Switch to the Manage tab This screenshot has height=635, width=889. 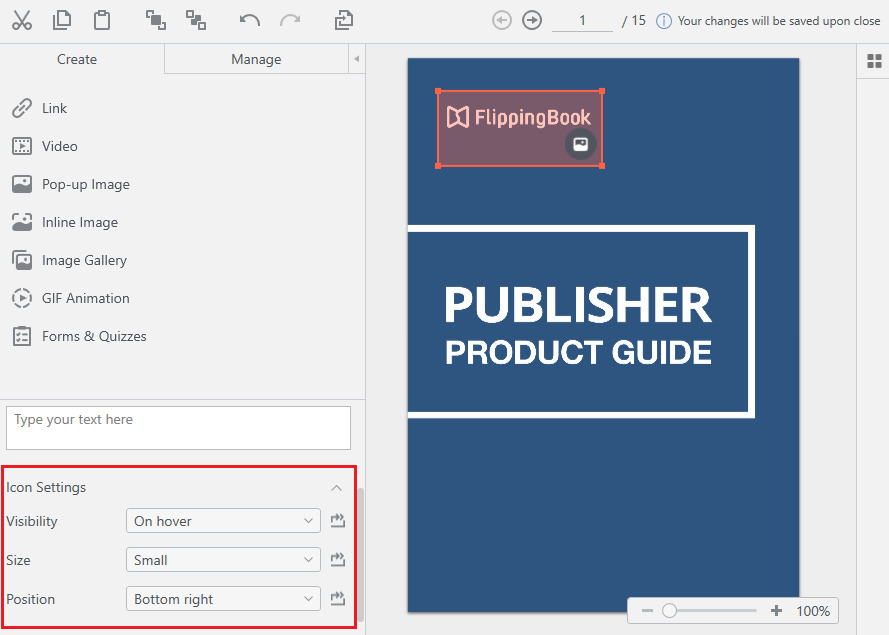tap(256, 59)
